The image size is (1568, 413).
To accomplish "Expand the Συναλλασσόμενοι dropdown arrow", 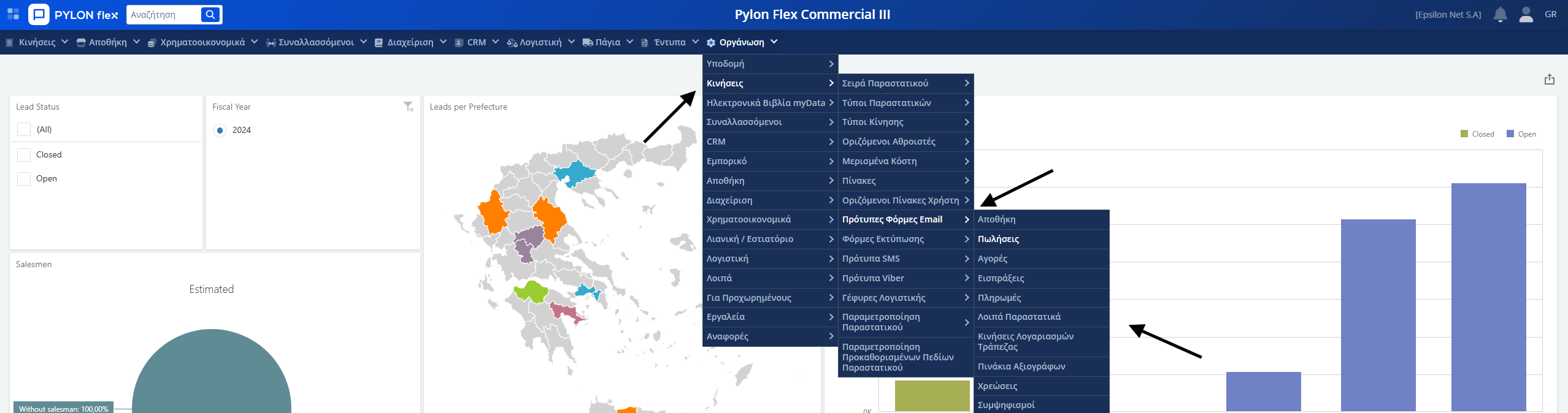I will point(363,42).
